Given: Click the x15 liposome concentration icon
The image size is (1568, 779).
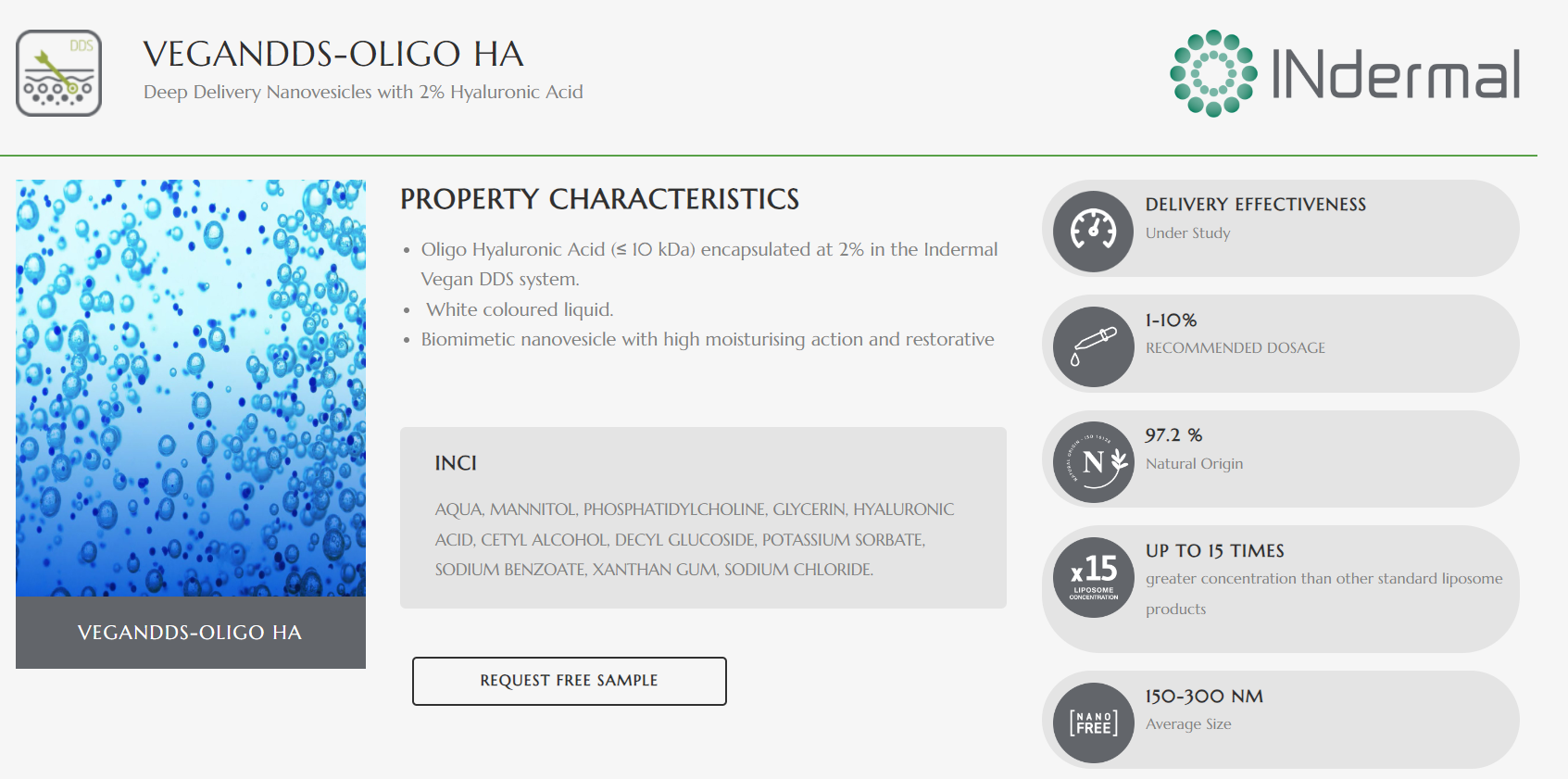Looking at the screenshot, I should click(x=1094, y=577).
